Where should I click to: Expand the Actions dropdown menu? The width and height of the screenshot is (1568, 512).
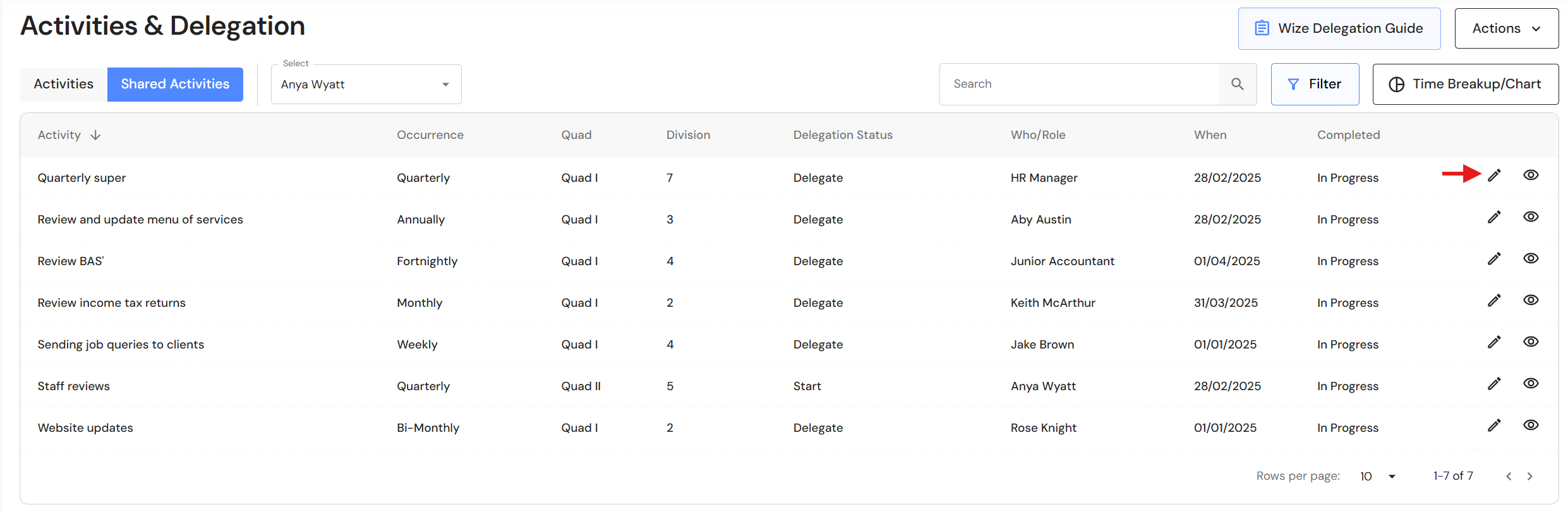(x=1506, y=28)
